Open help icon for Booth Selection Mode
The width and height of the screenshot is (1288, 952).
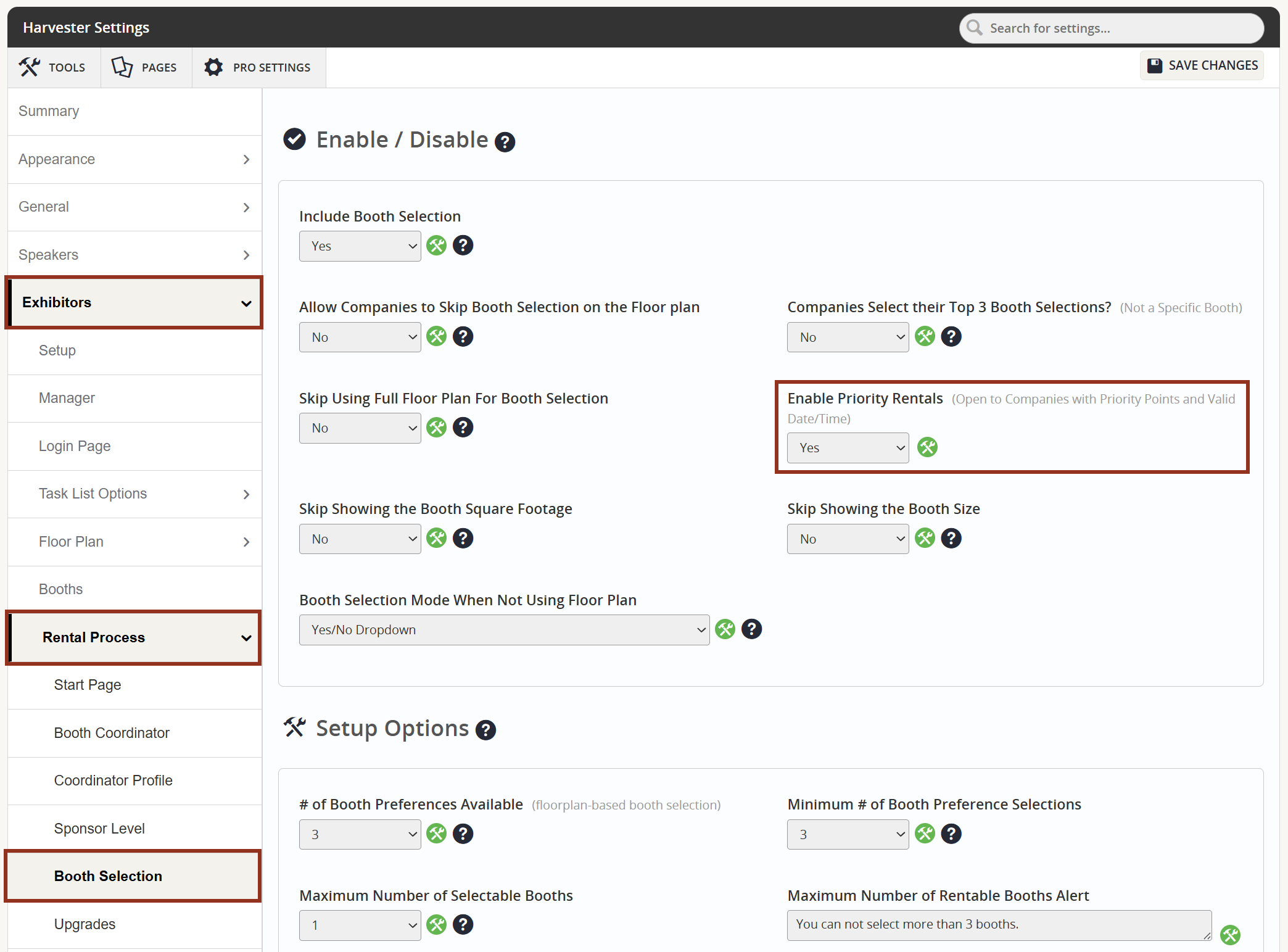[x=751, y=629]
